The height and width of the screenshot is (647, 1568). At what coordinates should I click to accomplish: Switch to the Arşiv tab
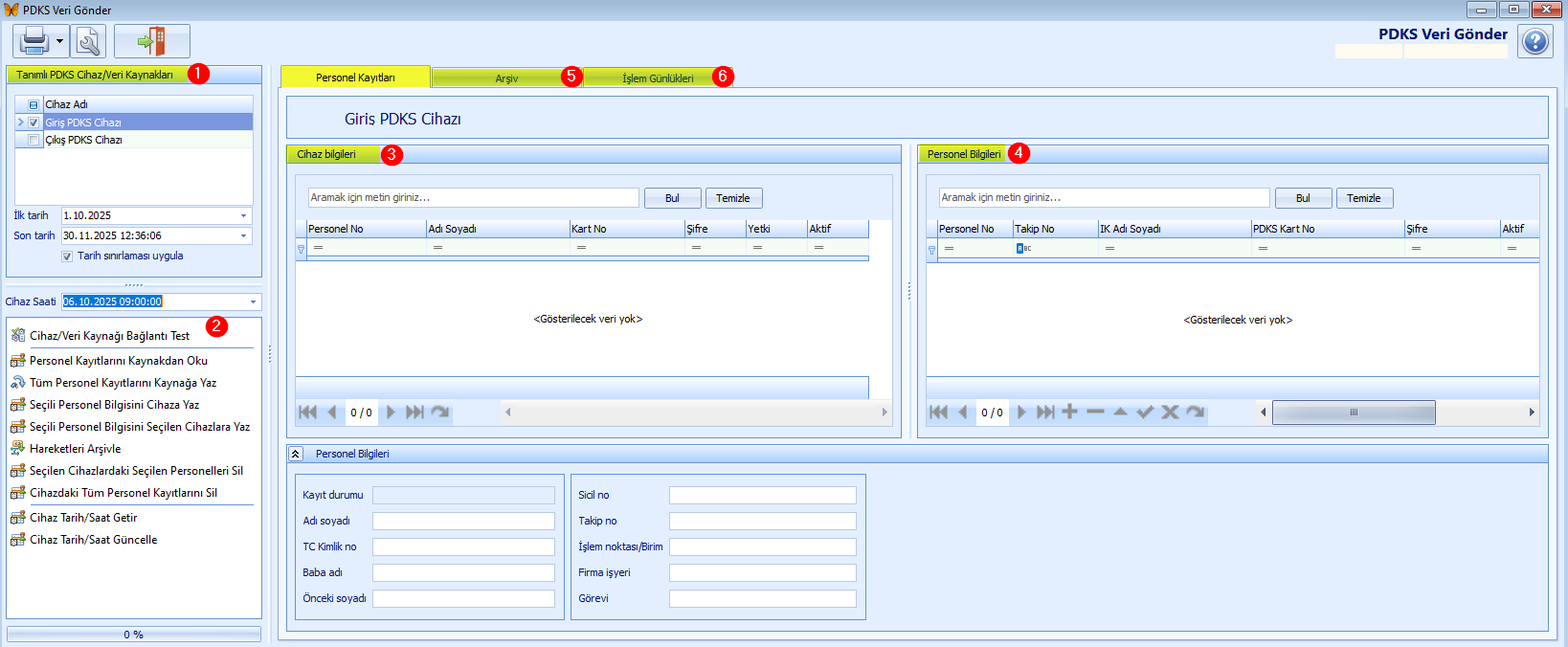(506, 78)
